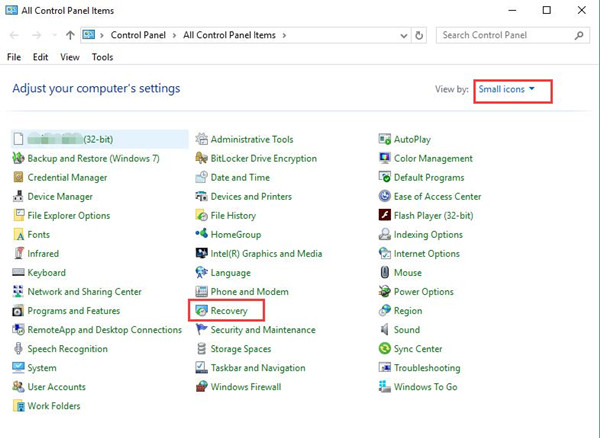Screen dimensions: 600x438
Task: Expand chevron after Control Panel breadcrumb
Action: click(174, 36)
